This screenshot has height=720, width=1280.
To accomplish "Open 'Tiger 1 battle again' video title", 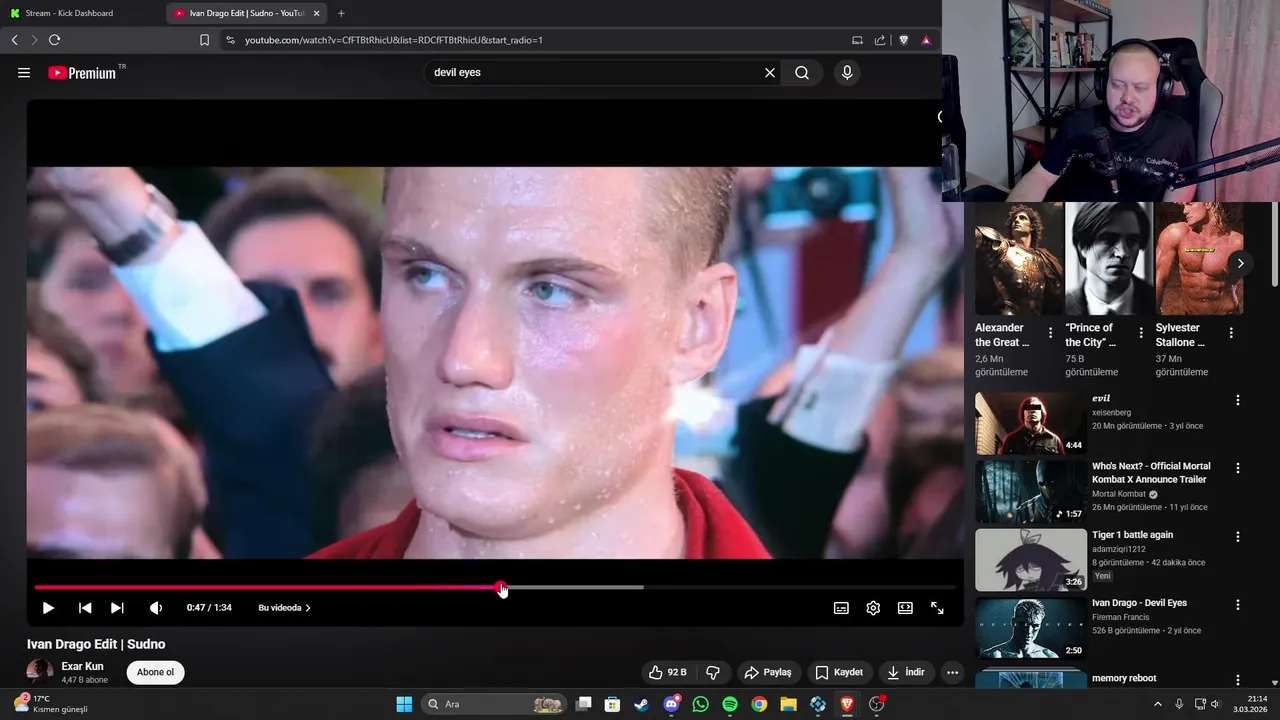I will (x=1132, y=535).
